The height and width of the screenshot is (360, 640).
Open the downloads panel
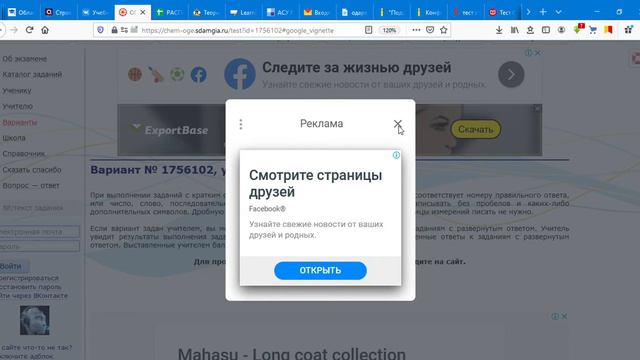499,30
